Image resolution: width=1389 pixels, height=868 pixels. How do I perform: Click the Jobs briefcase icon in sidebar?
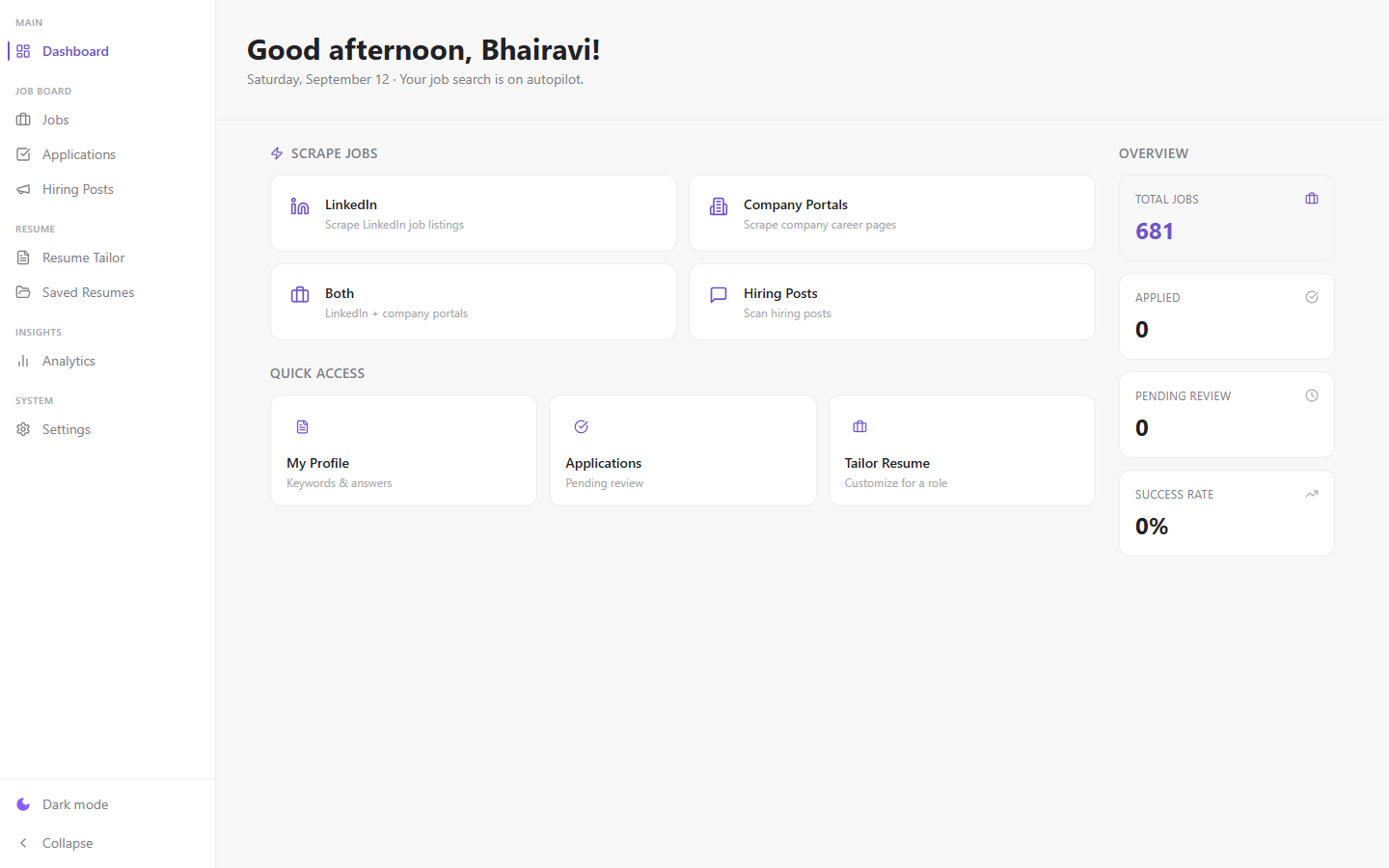[23, 120]
